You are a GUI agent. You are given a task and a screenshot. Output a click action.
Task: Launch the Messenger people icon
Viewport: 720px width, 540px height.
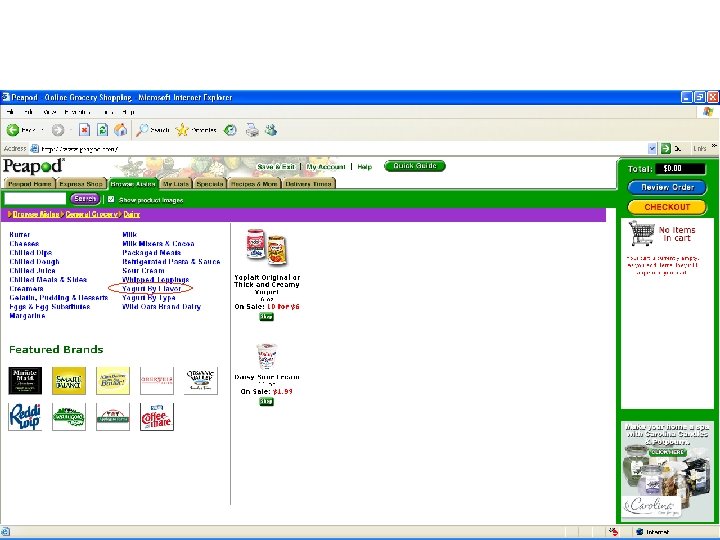[x=271, y=130]
